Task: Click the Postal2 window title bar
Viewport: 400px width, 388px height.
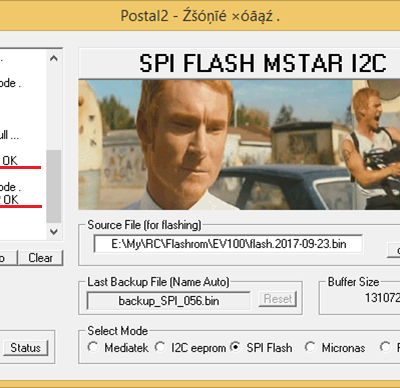Action: click(200, 15)
